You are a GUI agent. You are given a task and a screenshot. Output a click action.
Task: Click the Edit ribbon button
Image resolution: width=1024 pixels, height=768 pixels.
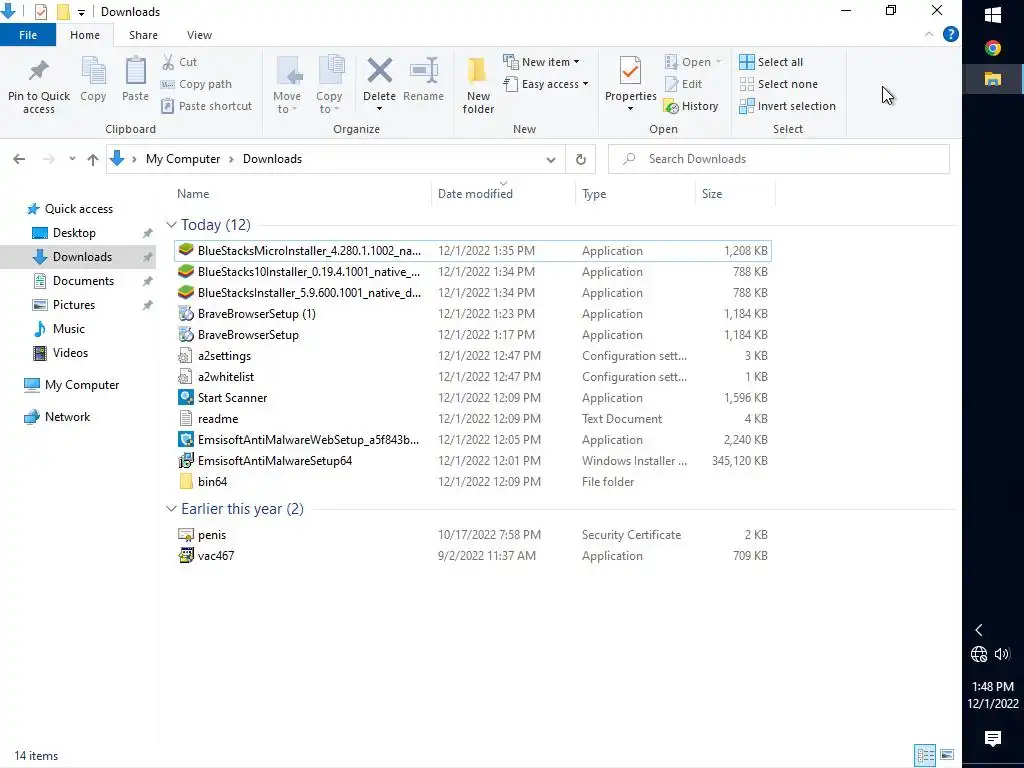click(684, 84)
